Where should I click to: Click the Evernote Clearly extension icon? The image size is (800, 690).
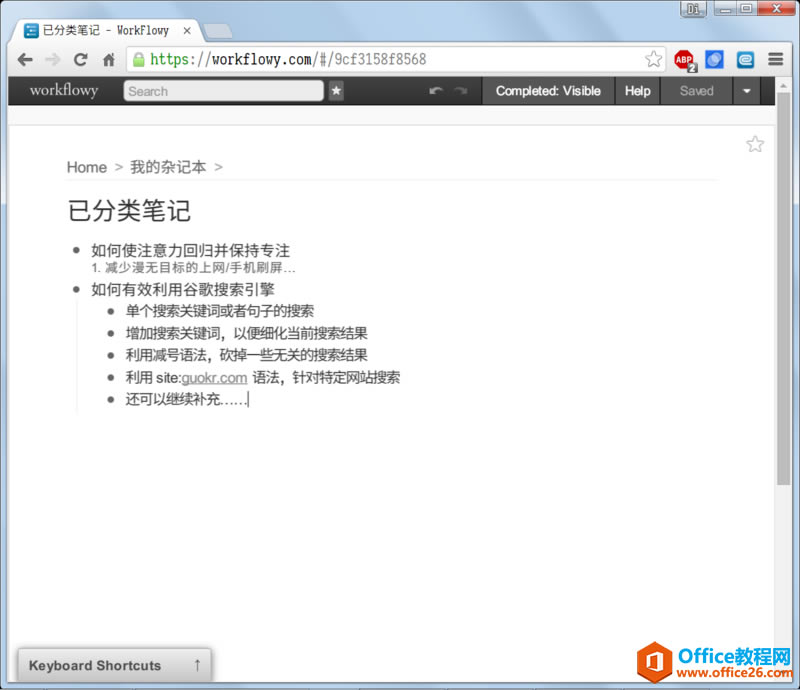(x=744, y=59)
